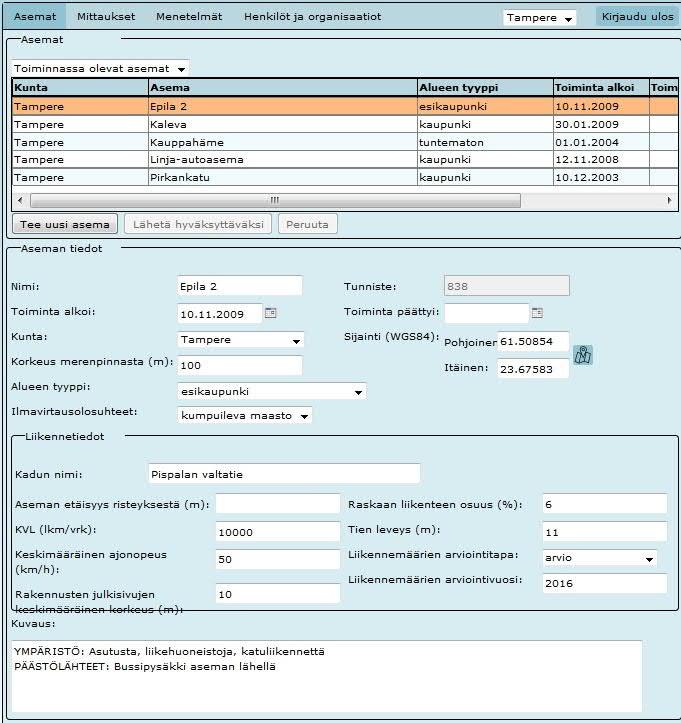Click the KVL (lkm/vrk) input
The height and width of the screenshot is (723, 681).
pyautogui.click(x=278, y=532)
